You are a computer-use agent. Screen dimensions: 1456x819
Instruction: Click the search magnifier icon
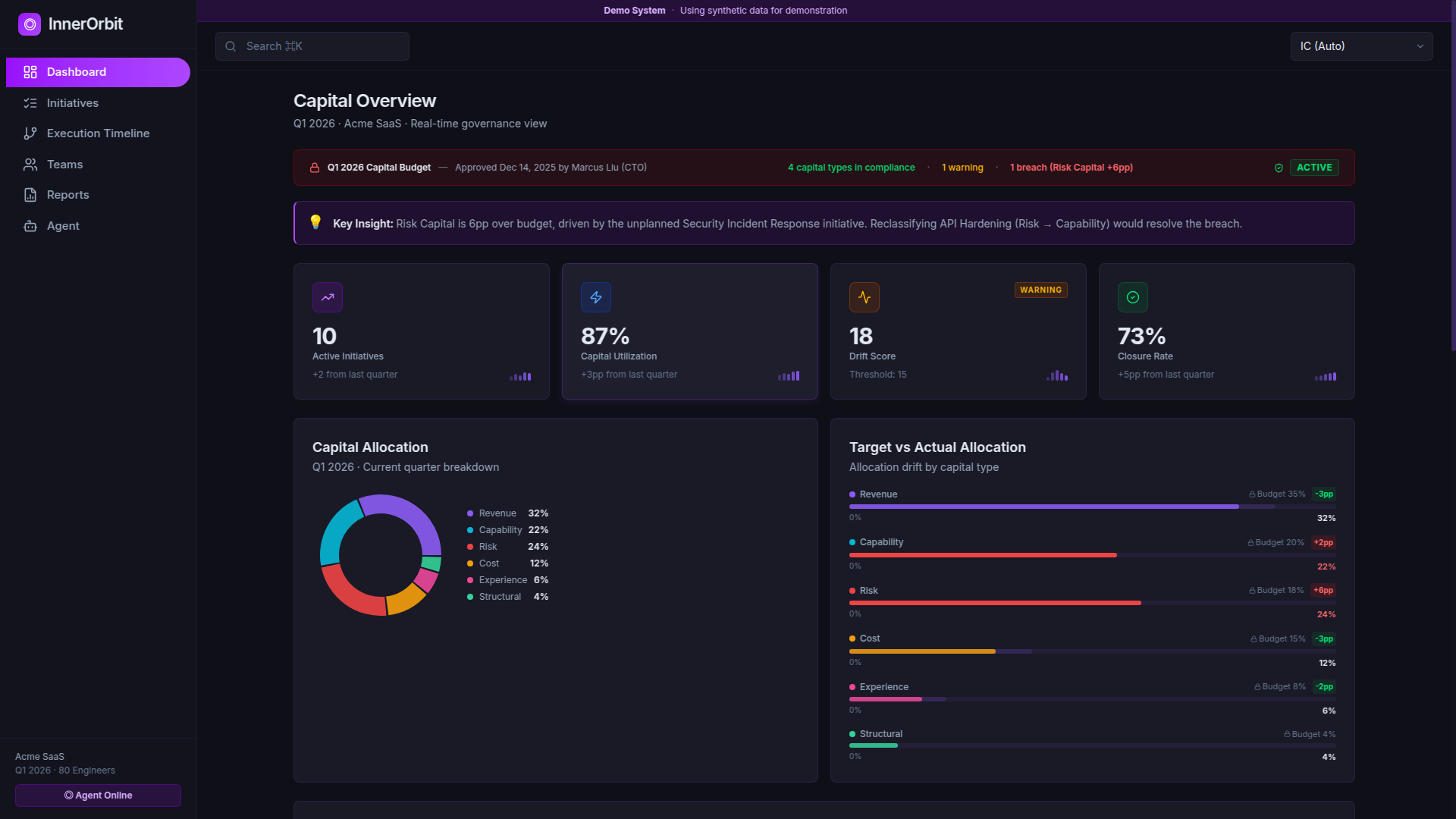231,46
